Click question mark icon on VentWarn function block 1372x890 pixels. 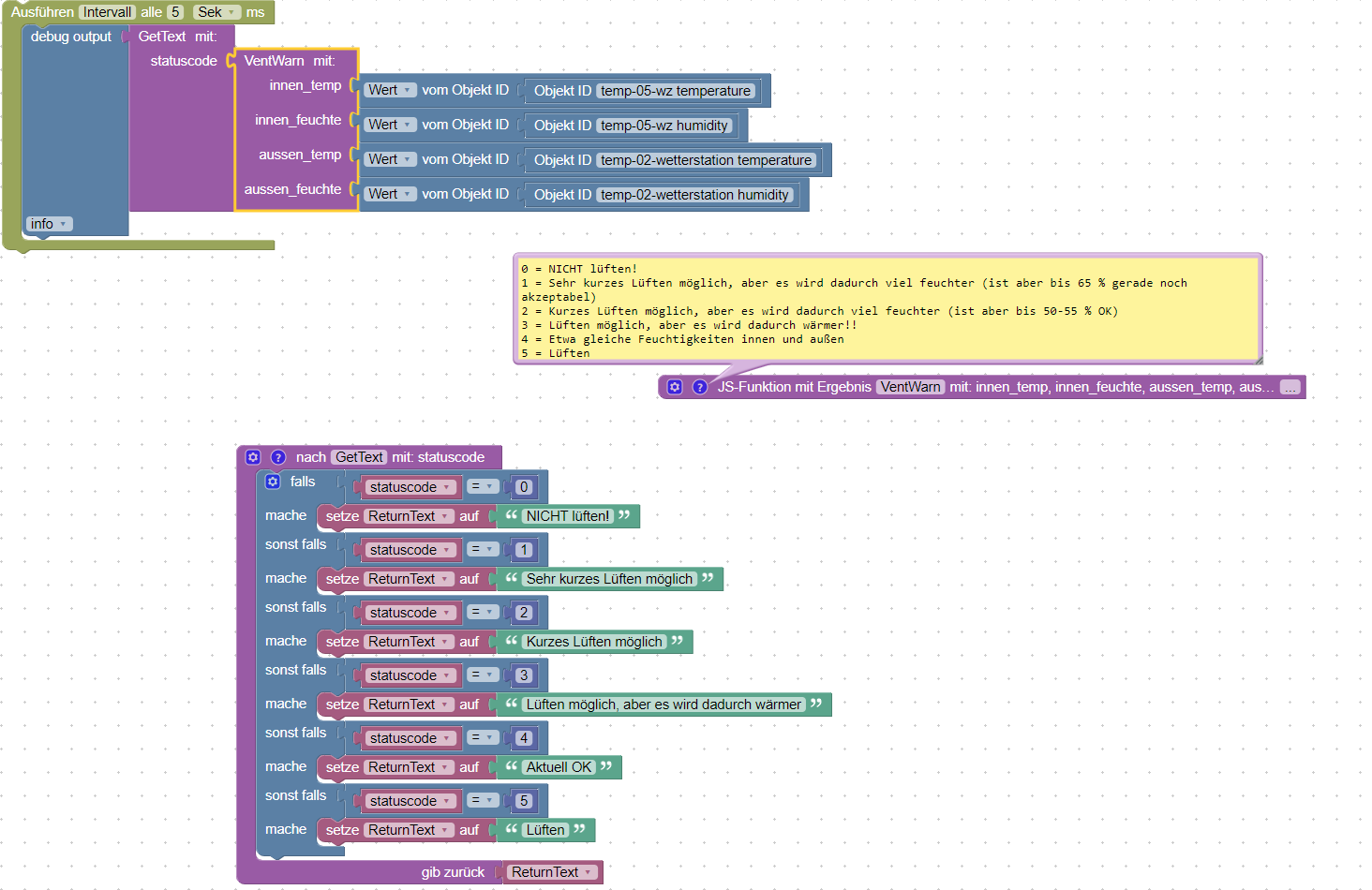[x=700, y=387]
